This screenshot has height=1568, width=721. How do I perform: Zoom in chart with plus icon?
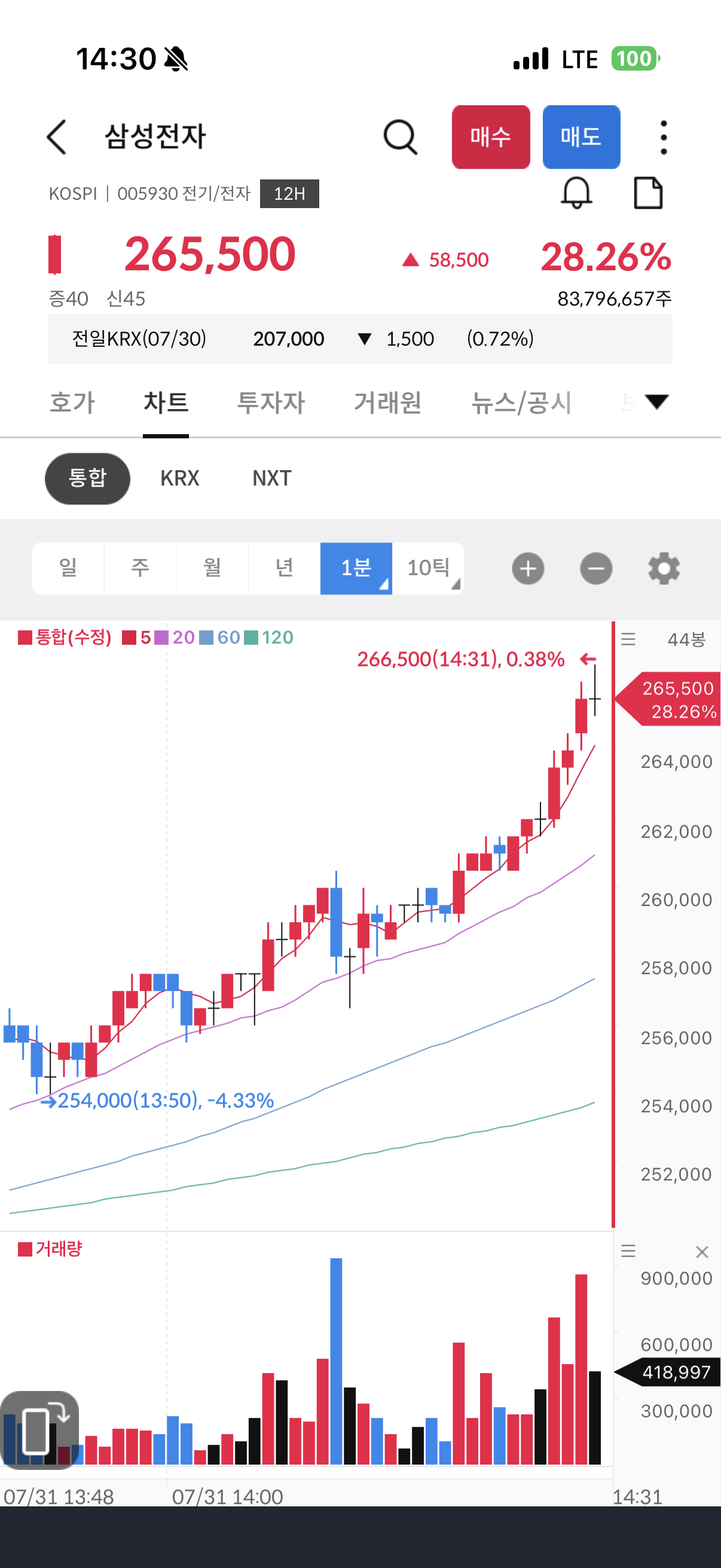point(527,569)
